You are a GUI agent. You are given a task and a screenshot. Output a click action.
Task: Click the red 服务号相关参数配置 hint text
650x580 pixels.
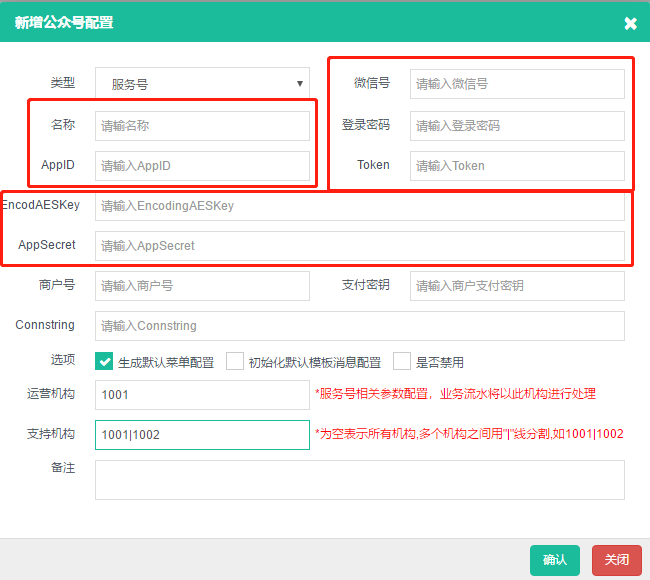[456, 394]
